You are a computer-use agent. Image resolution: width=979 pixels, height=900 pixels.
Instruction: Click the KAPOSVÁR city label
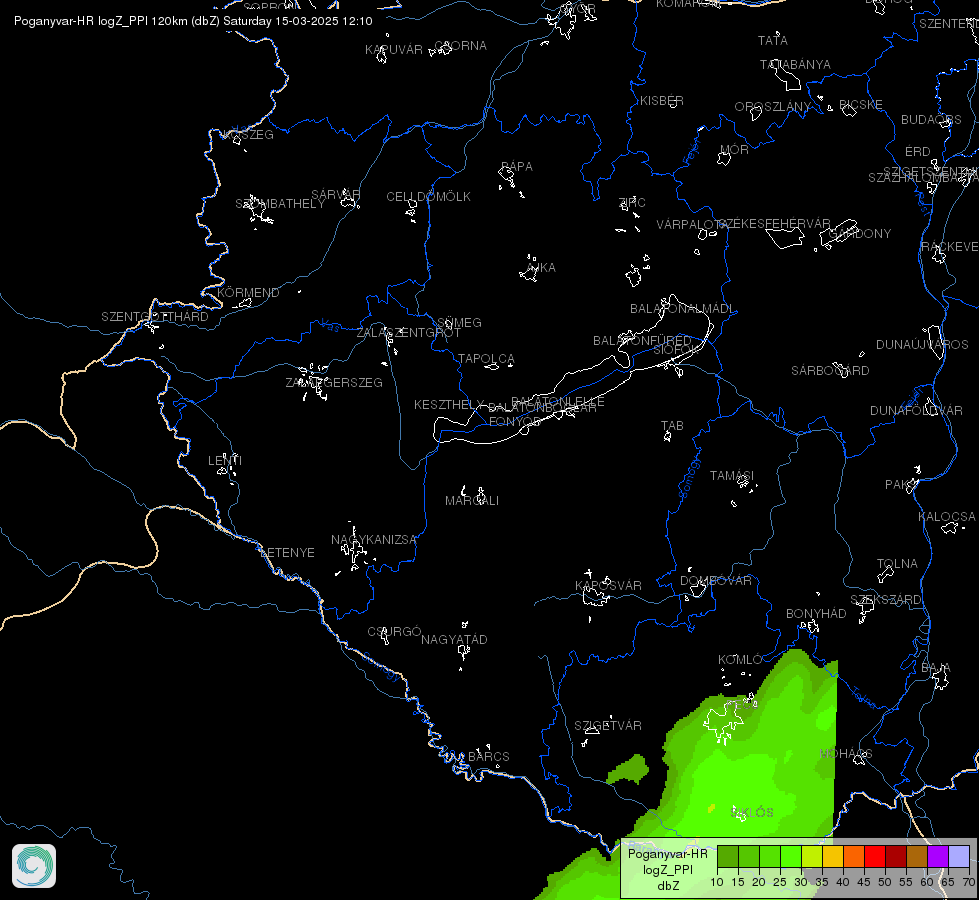click(608, 585)
